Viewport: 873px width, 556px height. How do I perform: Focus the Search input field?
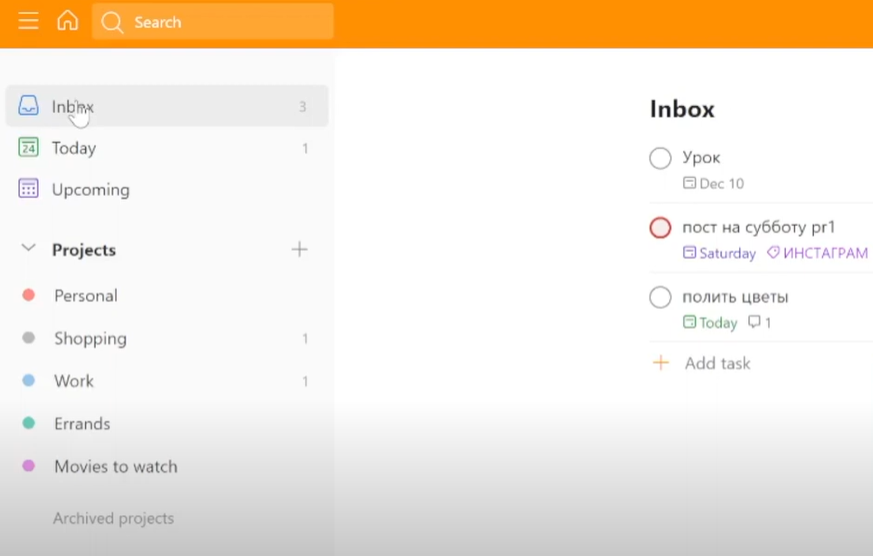pos(213,22)
